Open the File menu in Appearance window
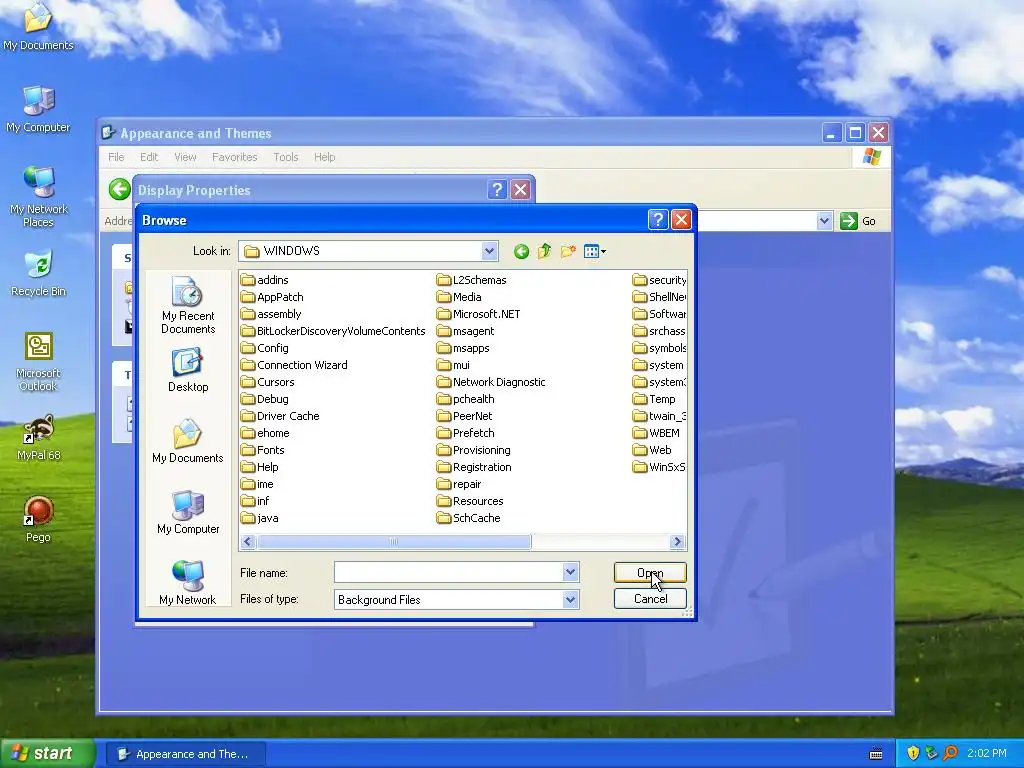This screenshot has width=1024, height=768. [x=116, y=157]
